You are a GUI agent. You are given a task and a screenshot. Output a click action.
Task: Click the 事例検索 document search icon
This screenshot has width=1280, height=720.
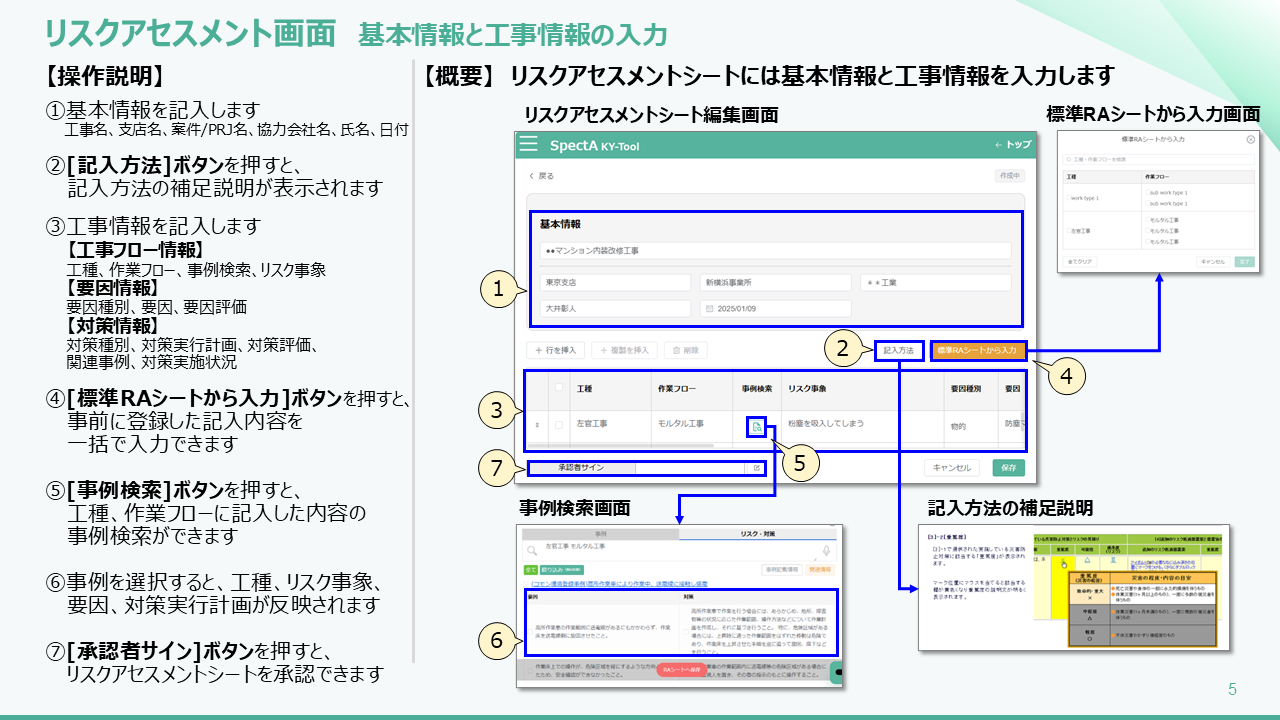pyautogui.click(x=756, y=427)
